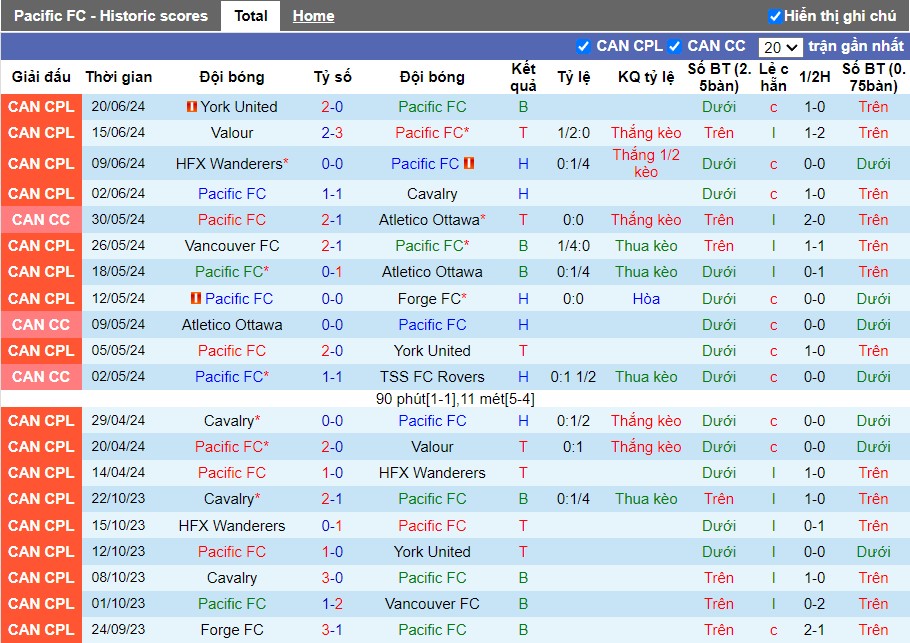This screenshot has height=643, width=910.
Task: Click Thua kèo result on 26/05/24
Action: point(646,246)
